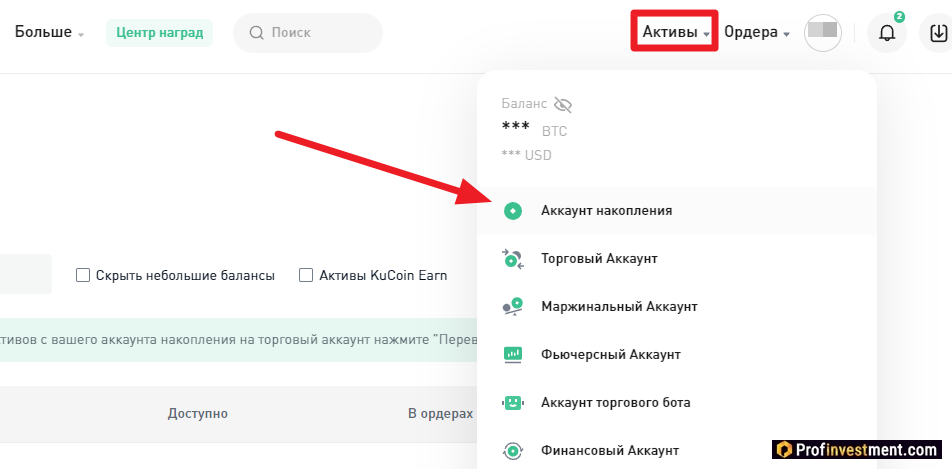Click the В ордерах column header
Viewport: 952px width, 469px height.
point(440,414)
